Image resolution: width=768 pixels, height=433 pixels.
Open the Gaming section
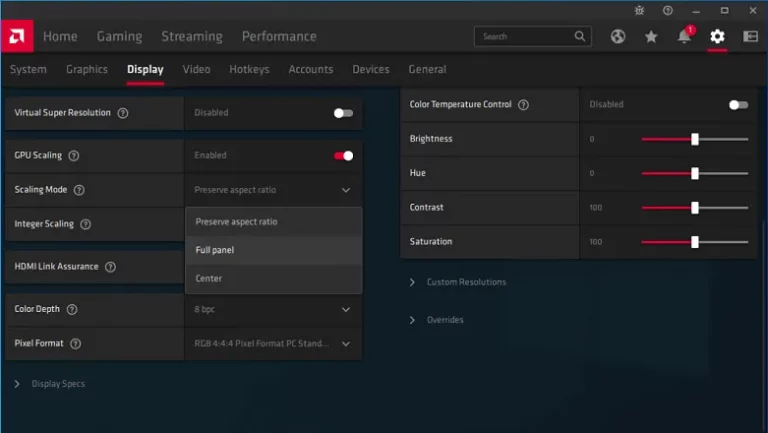point(120,36)
